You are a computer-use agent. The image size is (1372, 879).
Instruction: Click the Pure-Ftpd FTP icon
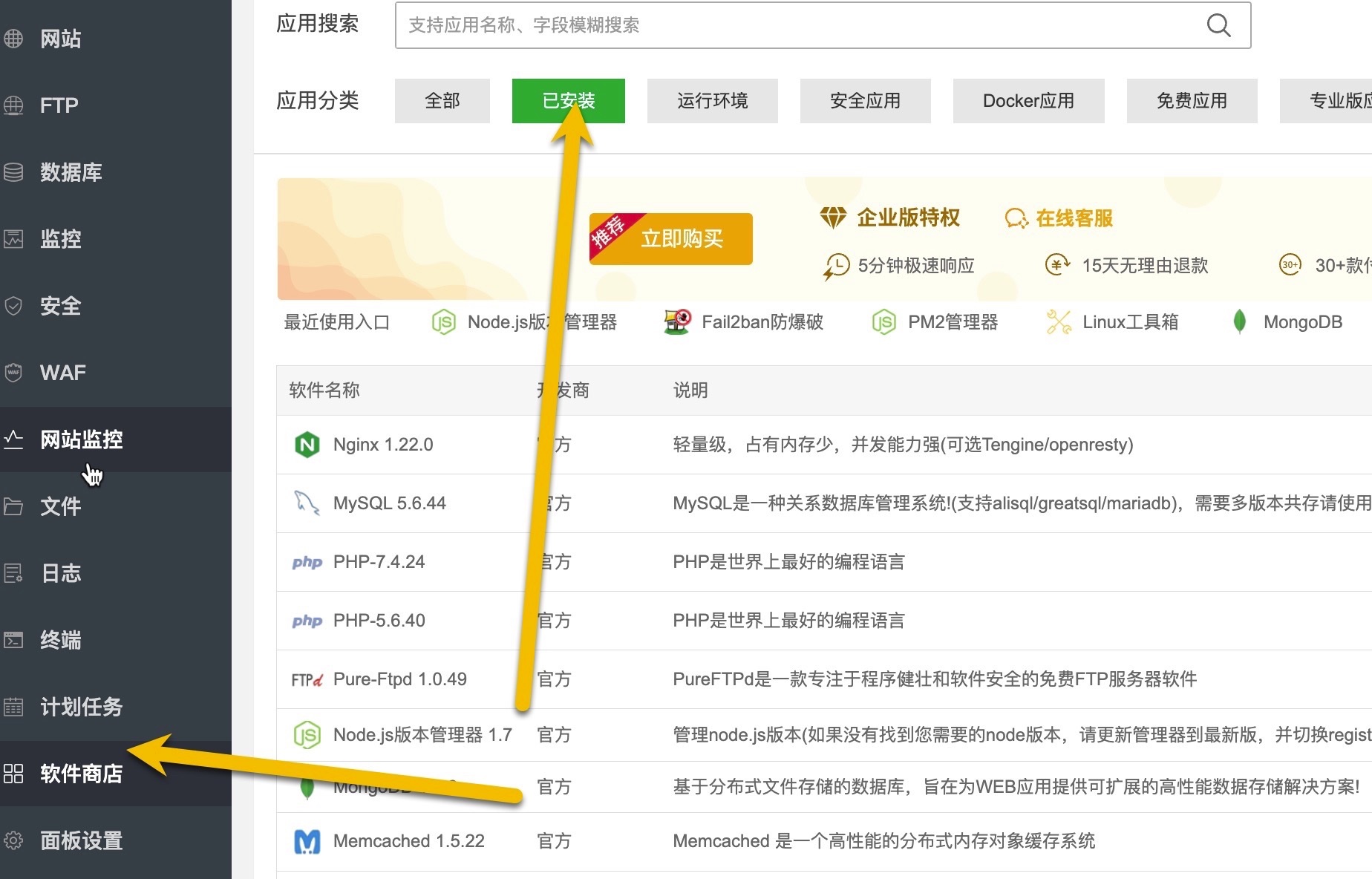(307, 679)
